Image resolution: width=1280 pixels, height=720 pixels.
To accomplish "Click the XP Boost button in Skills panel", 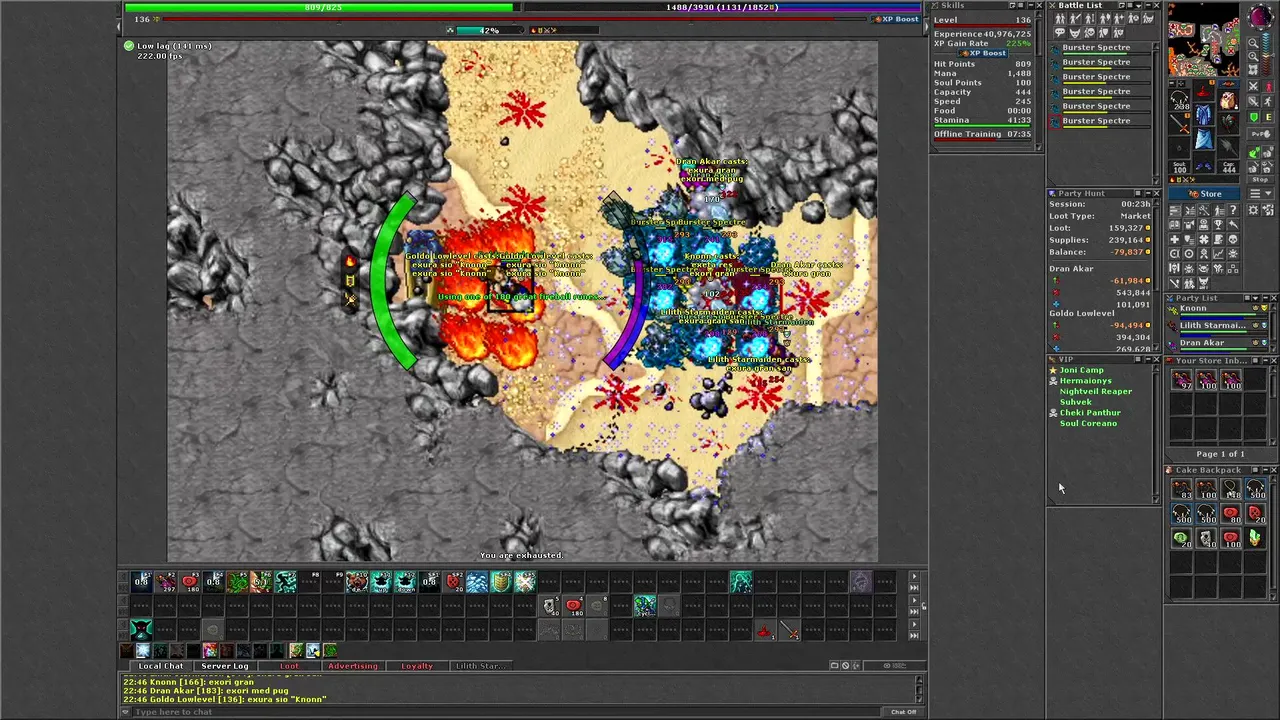I will (983, 53).
